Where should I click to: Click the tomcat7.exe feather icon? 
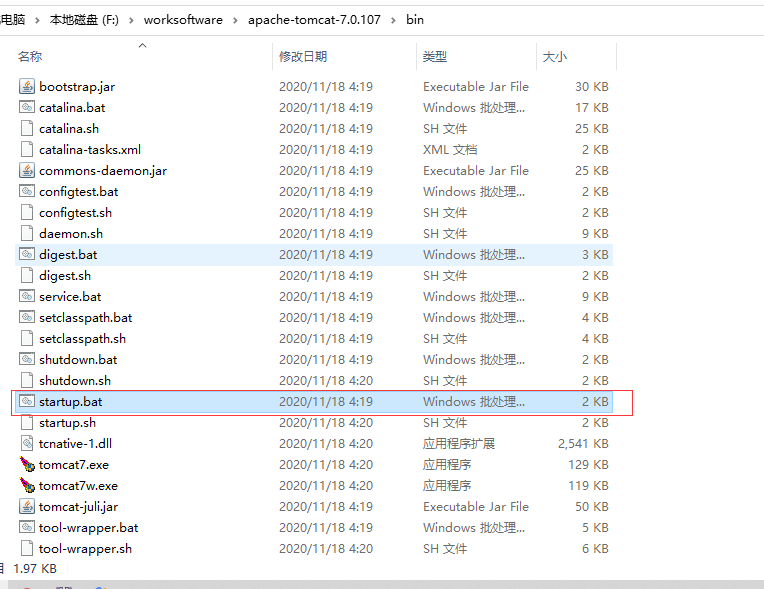click(27, 464)
